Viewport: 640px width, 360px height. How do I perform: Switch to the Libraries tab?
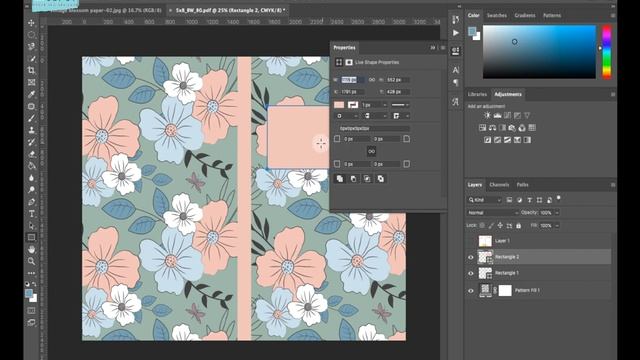pyautogui.click(x=477, y=94)
